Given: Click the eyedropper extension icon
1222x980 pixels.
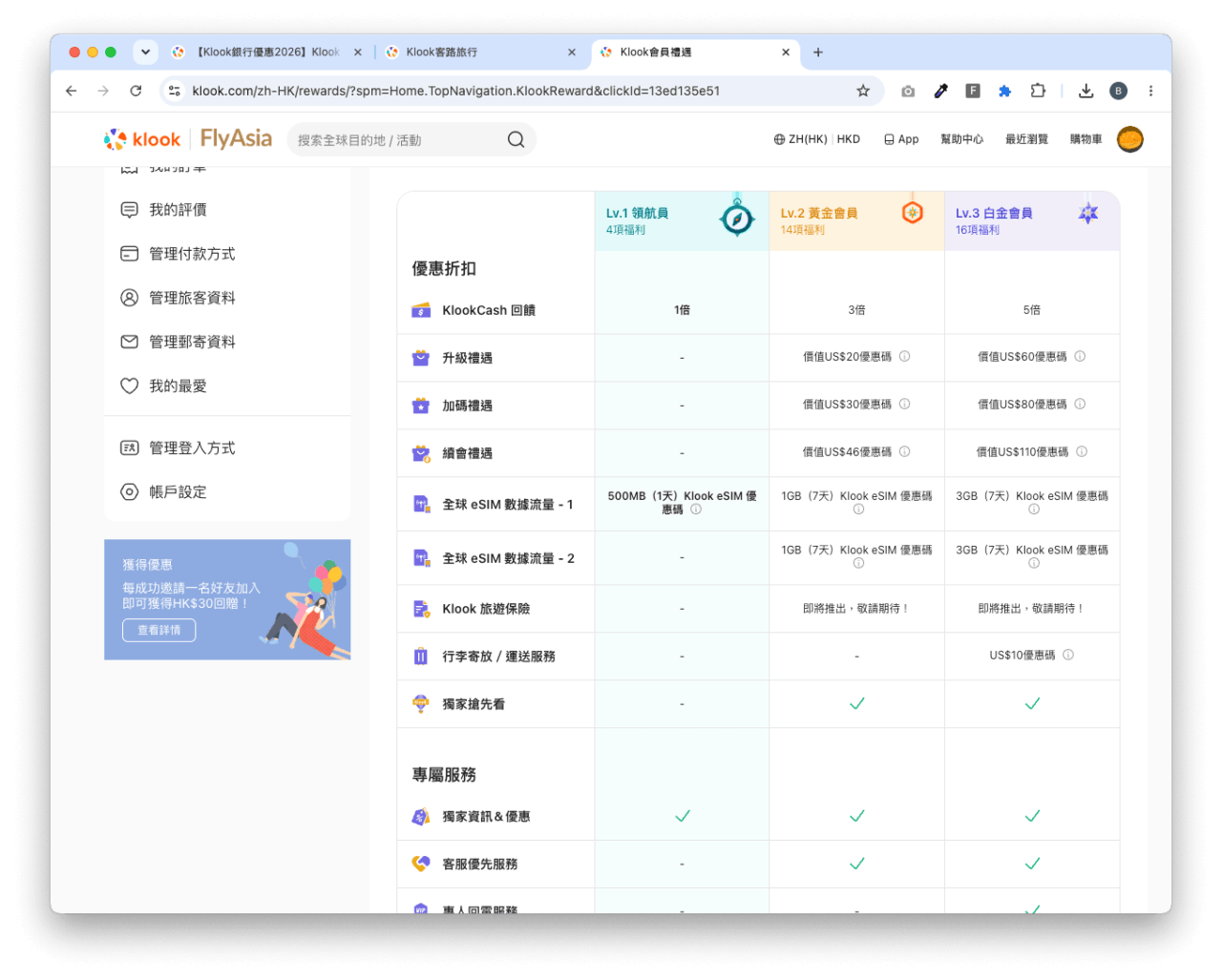Looking at the screenshot, I should tap(940, 91).
